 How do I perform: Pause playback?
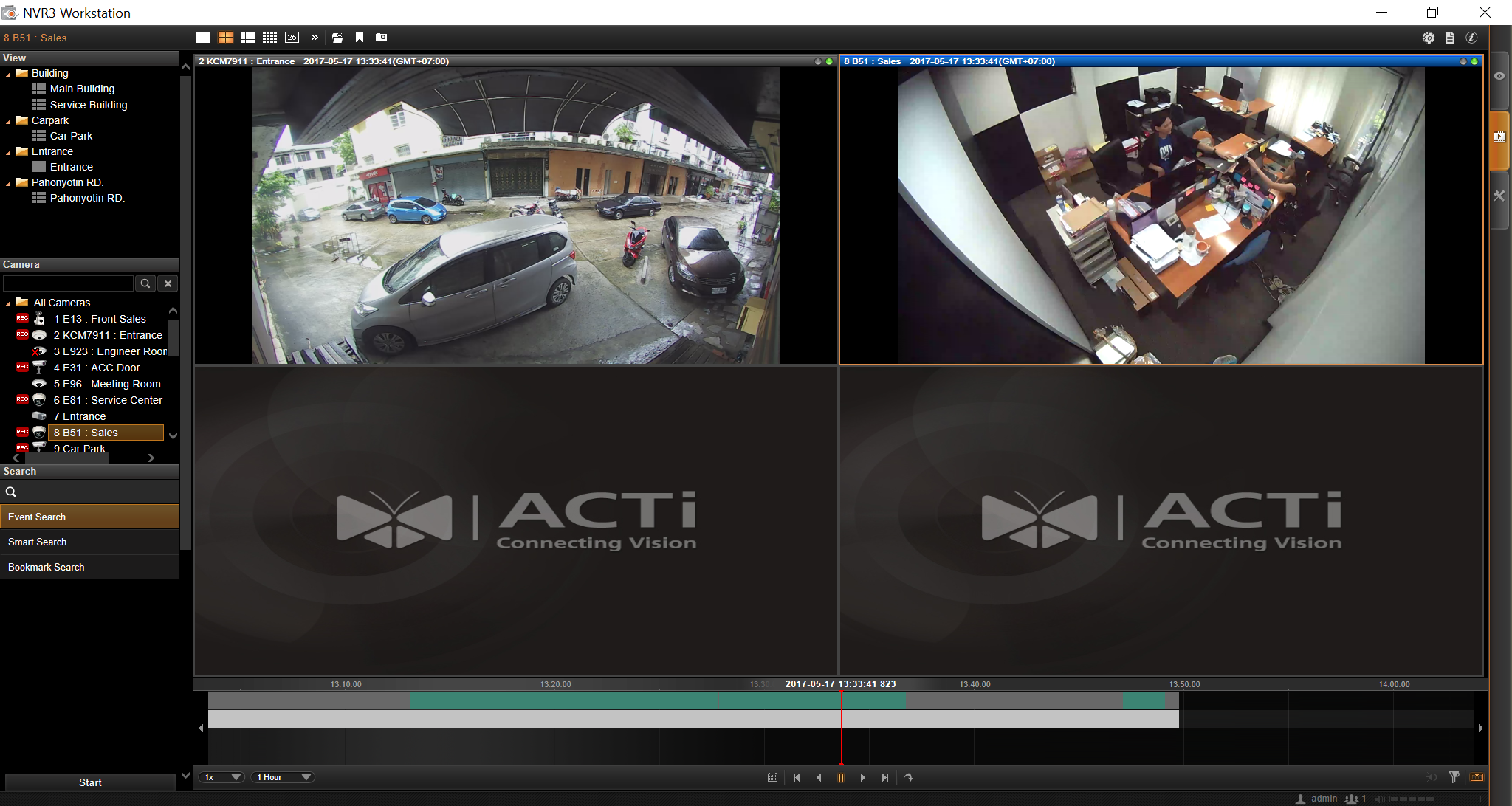tap(841, 777)
